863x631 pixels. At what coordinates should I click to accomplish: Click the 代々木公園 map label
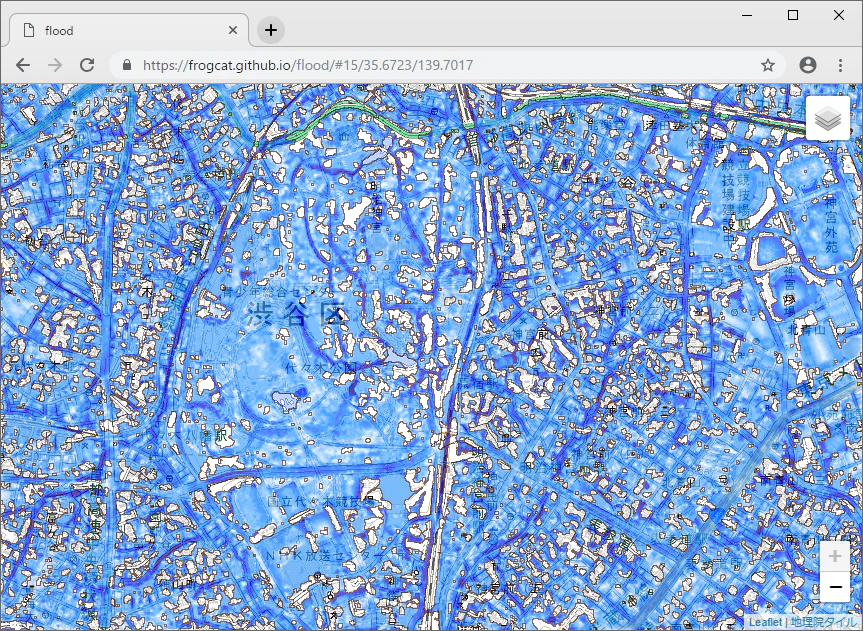[321, 367]
